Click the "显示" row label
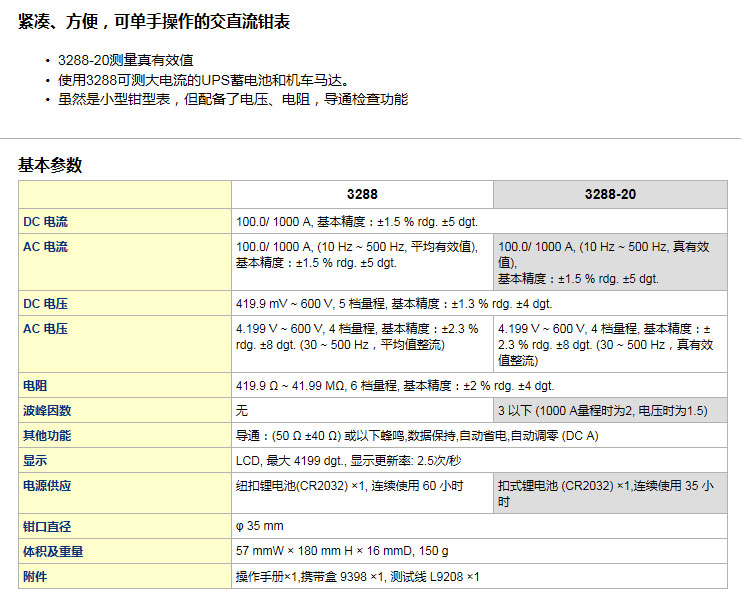Image resolution: width=744 pixels, height=602 pixels. click(x=35, y=461)
